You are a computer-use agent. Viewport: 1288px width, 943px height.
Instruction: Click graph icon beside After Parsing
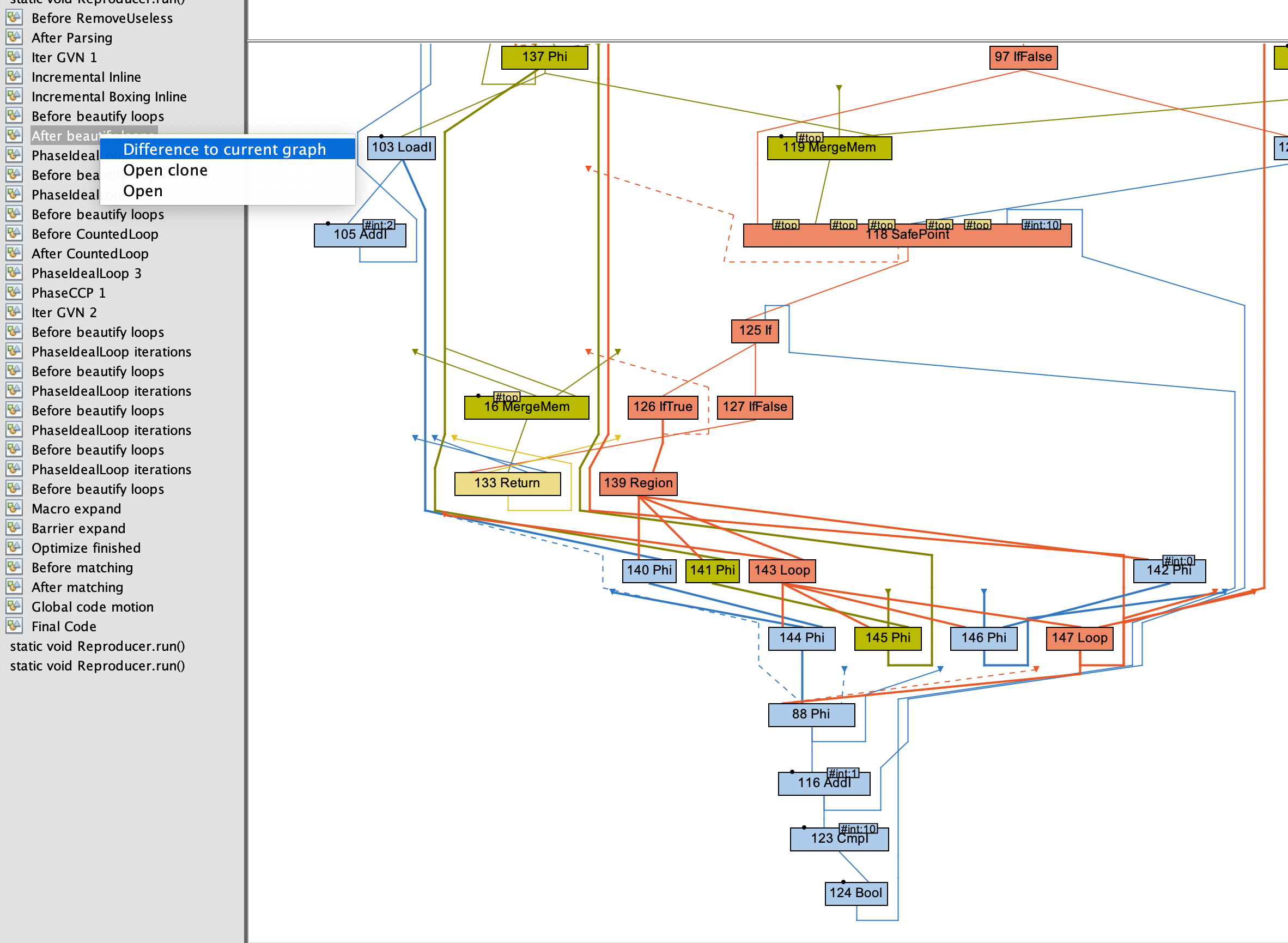pyautogui.click(x=14, y=37)
